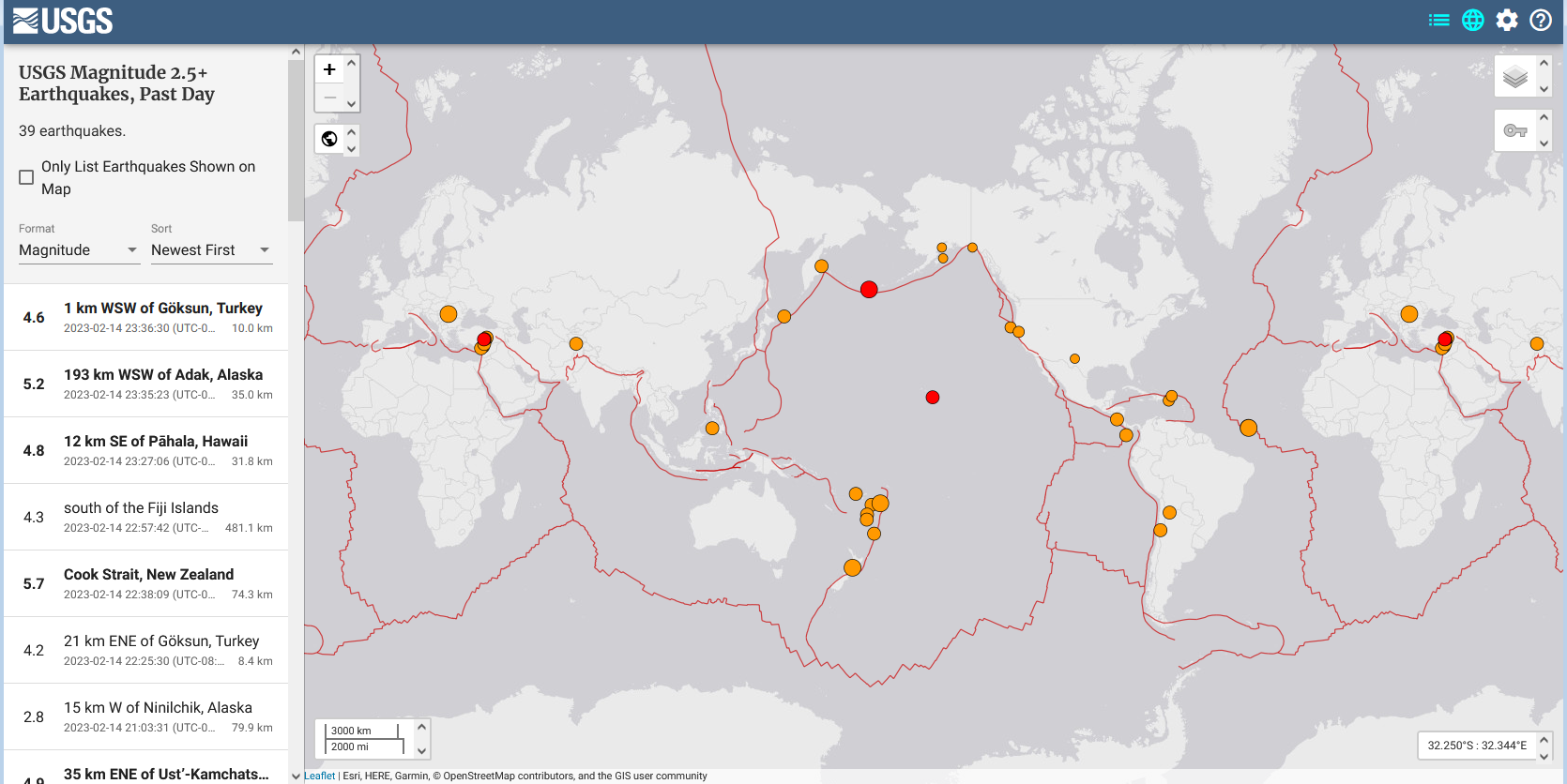Click the small orange marker in western United States
The width and height of the screenshot is (1567, 784).
coord(1074,359)
